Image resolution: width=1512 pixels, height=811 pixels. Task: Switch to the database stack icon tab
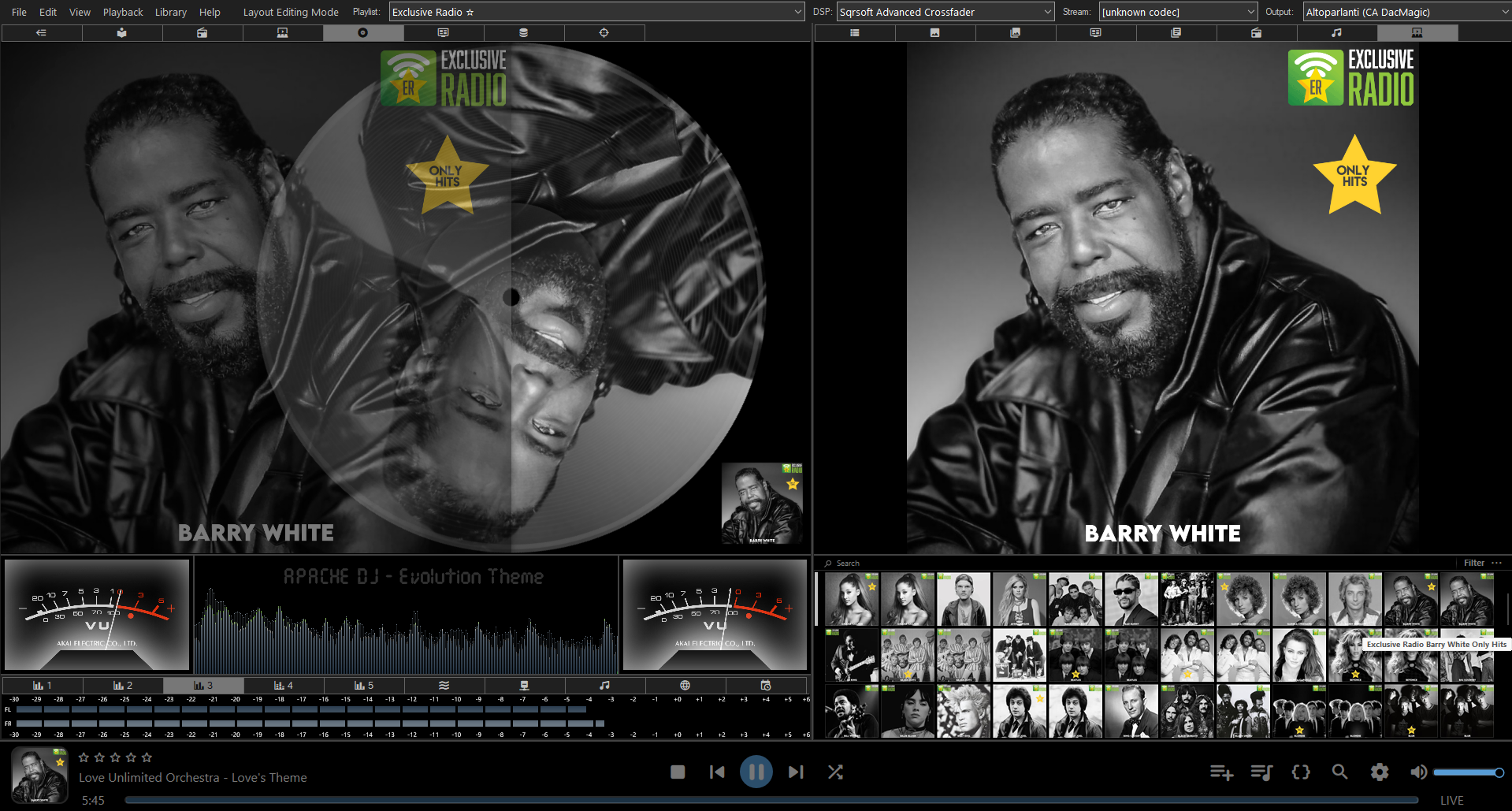point(524,32)
